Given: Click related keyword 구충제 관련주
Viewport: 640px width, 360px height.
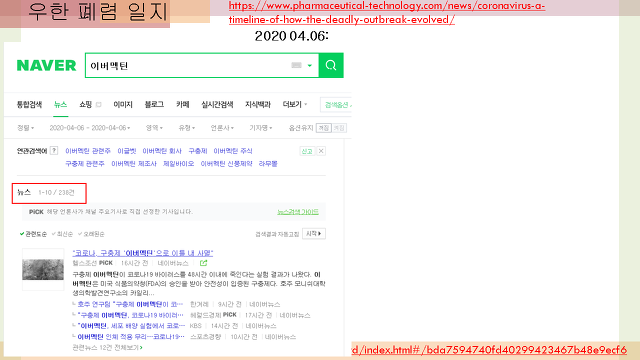Looking at the screenshot, I should coord(85,164).
